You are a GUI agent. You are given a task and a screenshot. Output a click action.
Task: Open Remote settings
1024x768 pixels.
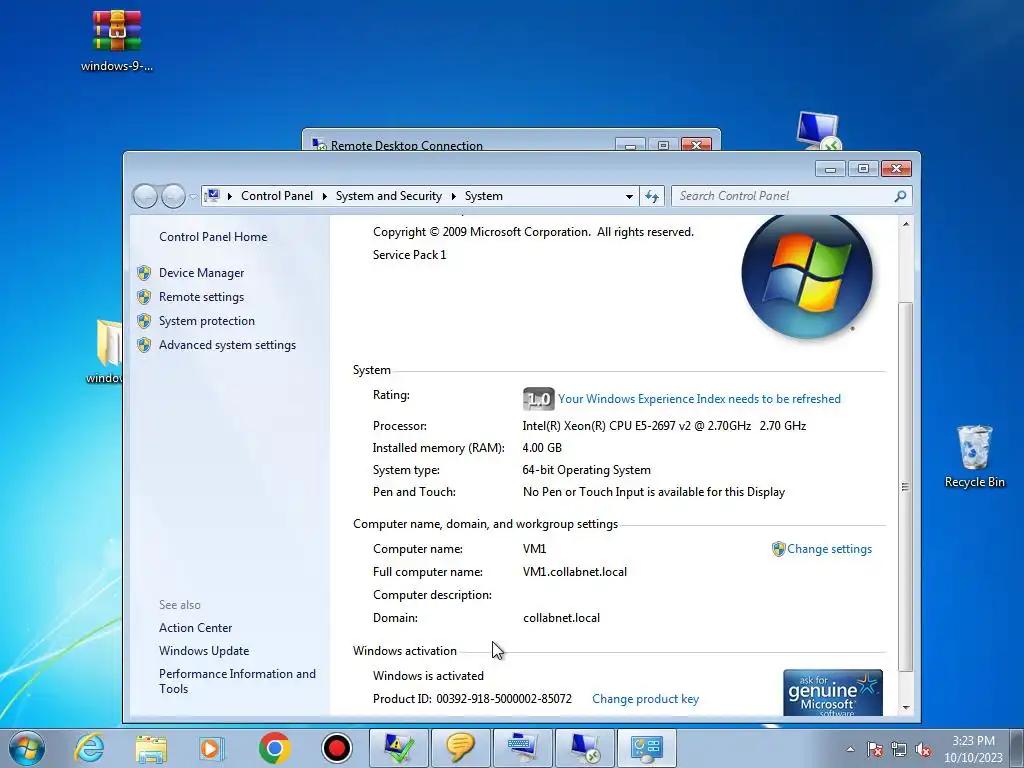(201, 296)
